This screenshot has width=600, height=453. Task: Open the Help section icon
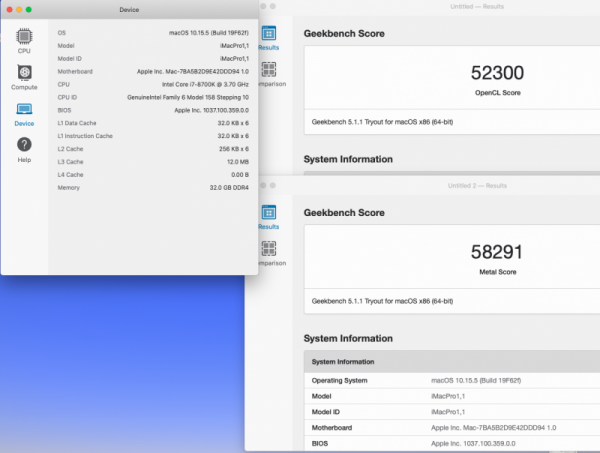24,145
